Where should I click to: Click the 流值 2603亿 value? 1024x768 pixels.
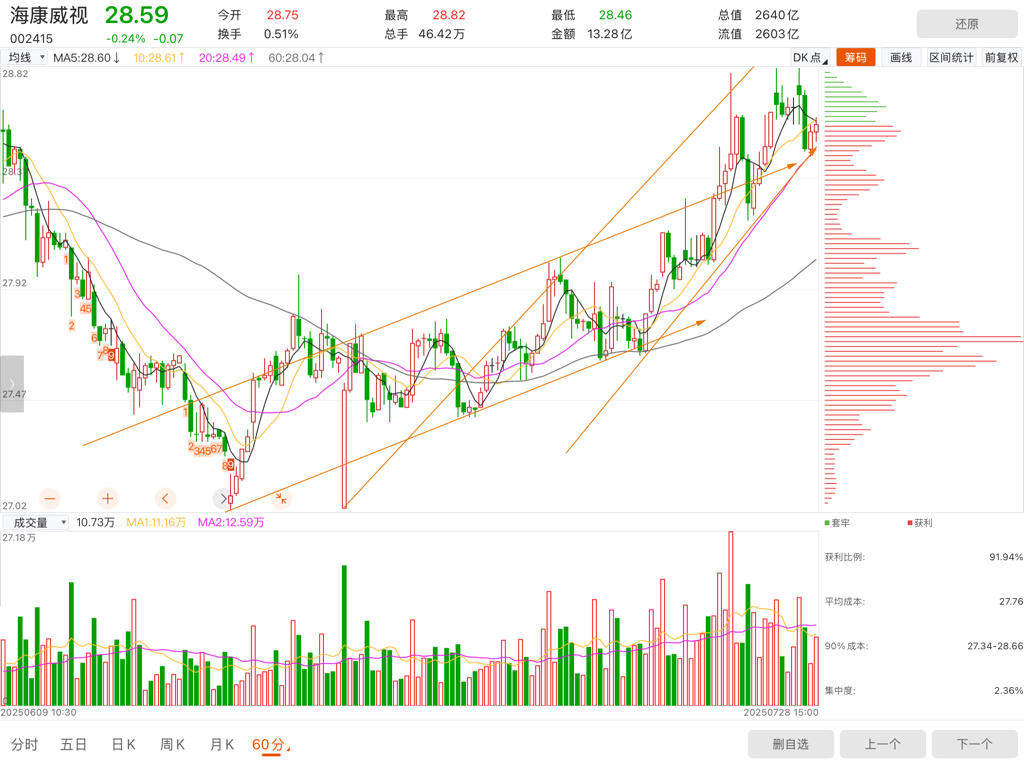point(777,34)
